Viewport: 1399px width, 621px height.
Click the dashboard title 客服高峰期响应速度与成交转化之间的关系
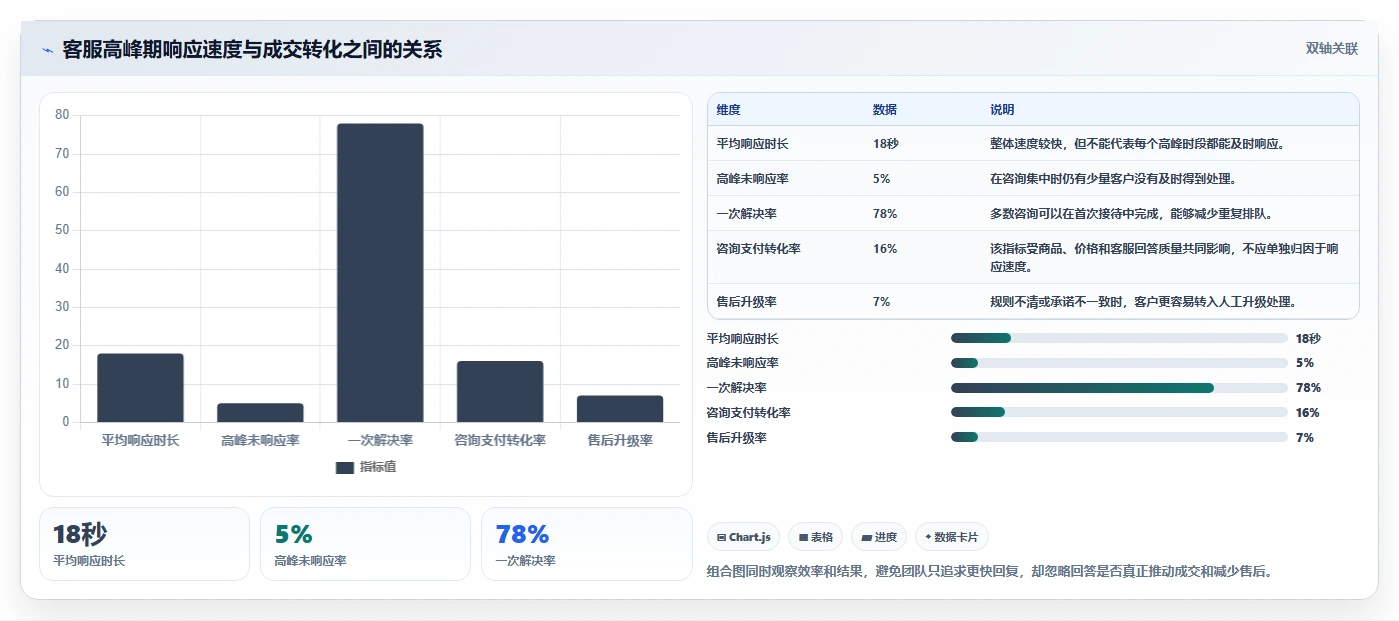click(252, 50)
